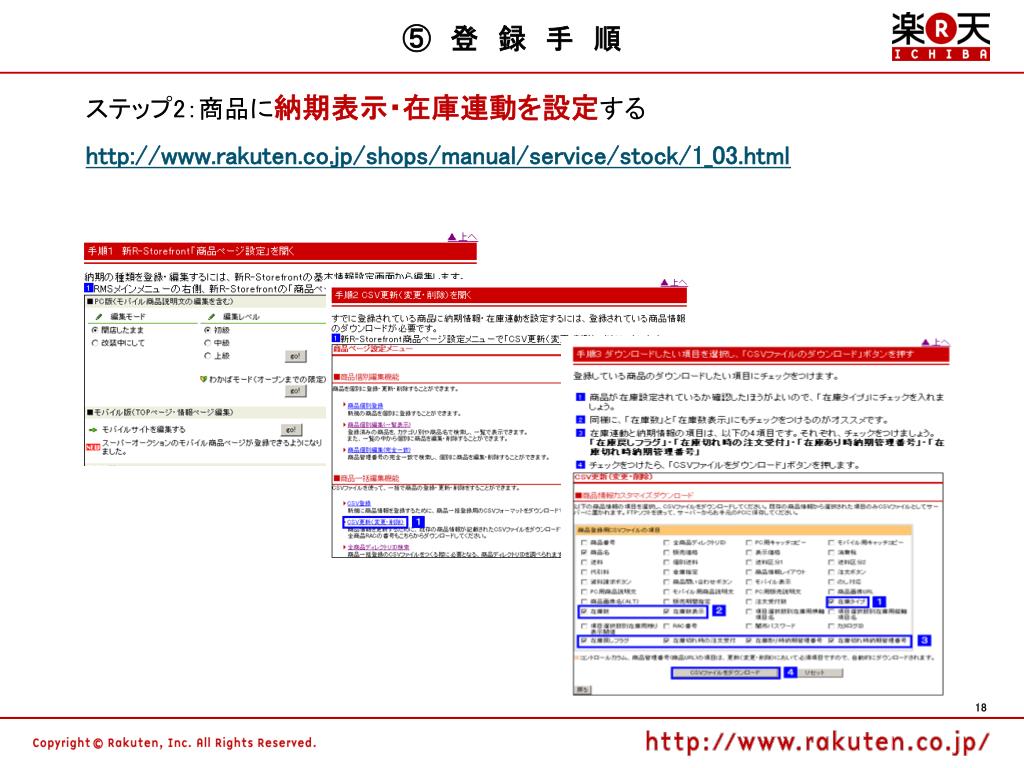Select the 中級 edit level radio button
Screen dimensions: 1024x768
(x=208, y=343)
